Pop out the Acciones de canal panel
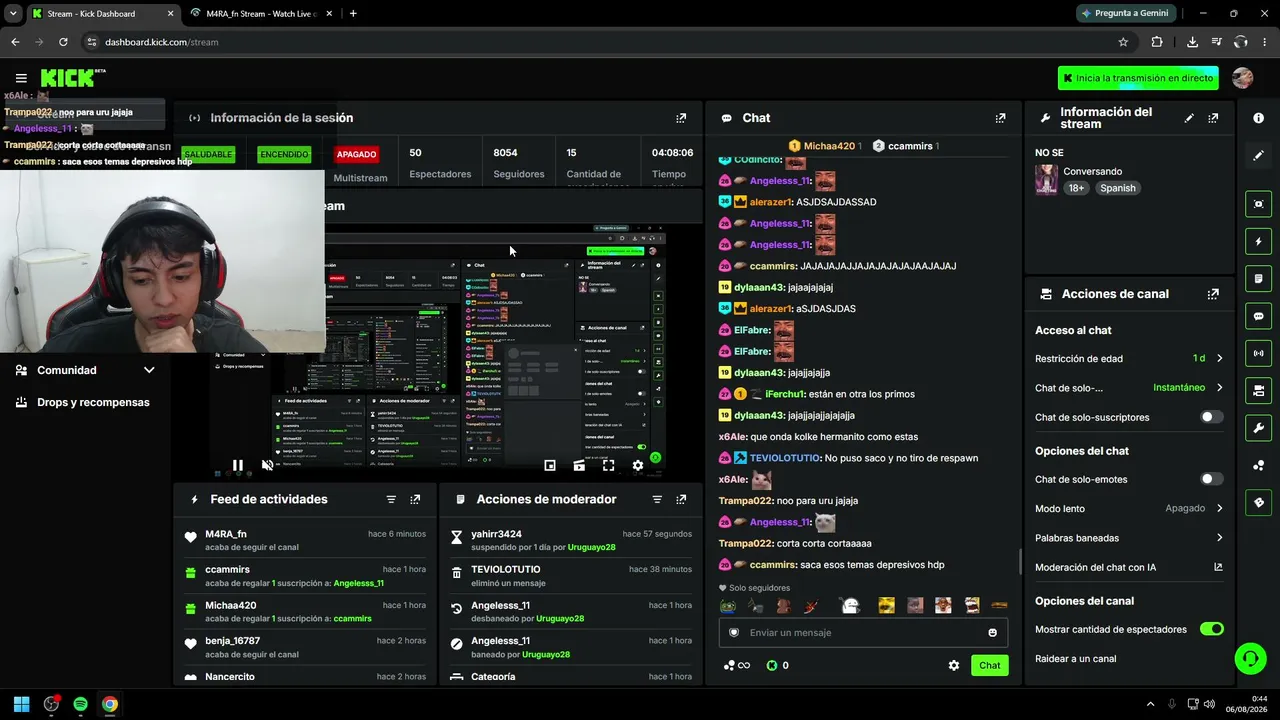Viewport: 1280px width, 720px height. click(x=1213, y=294)
